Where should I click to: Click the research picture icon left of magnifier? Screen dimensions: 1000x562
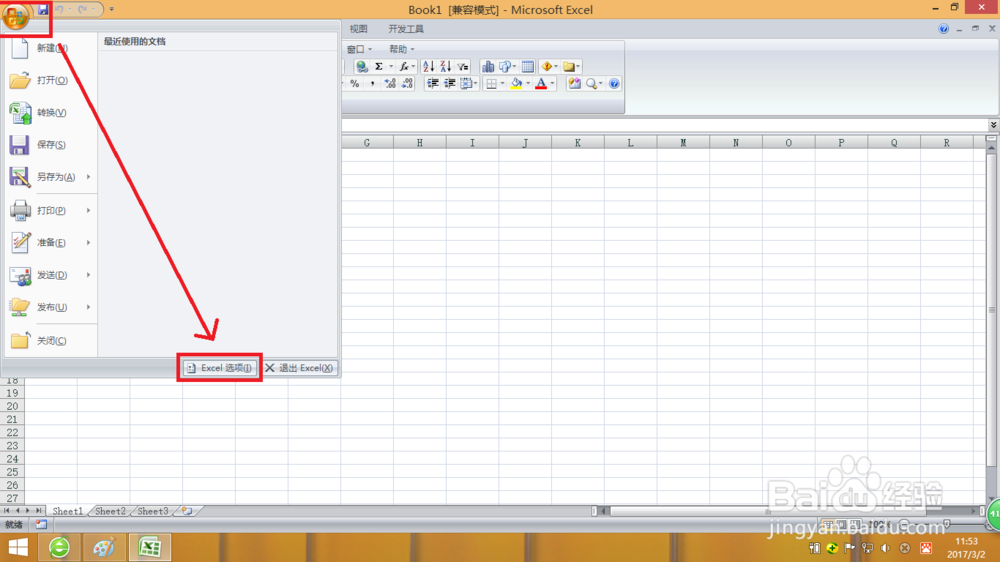pos(574,84)
